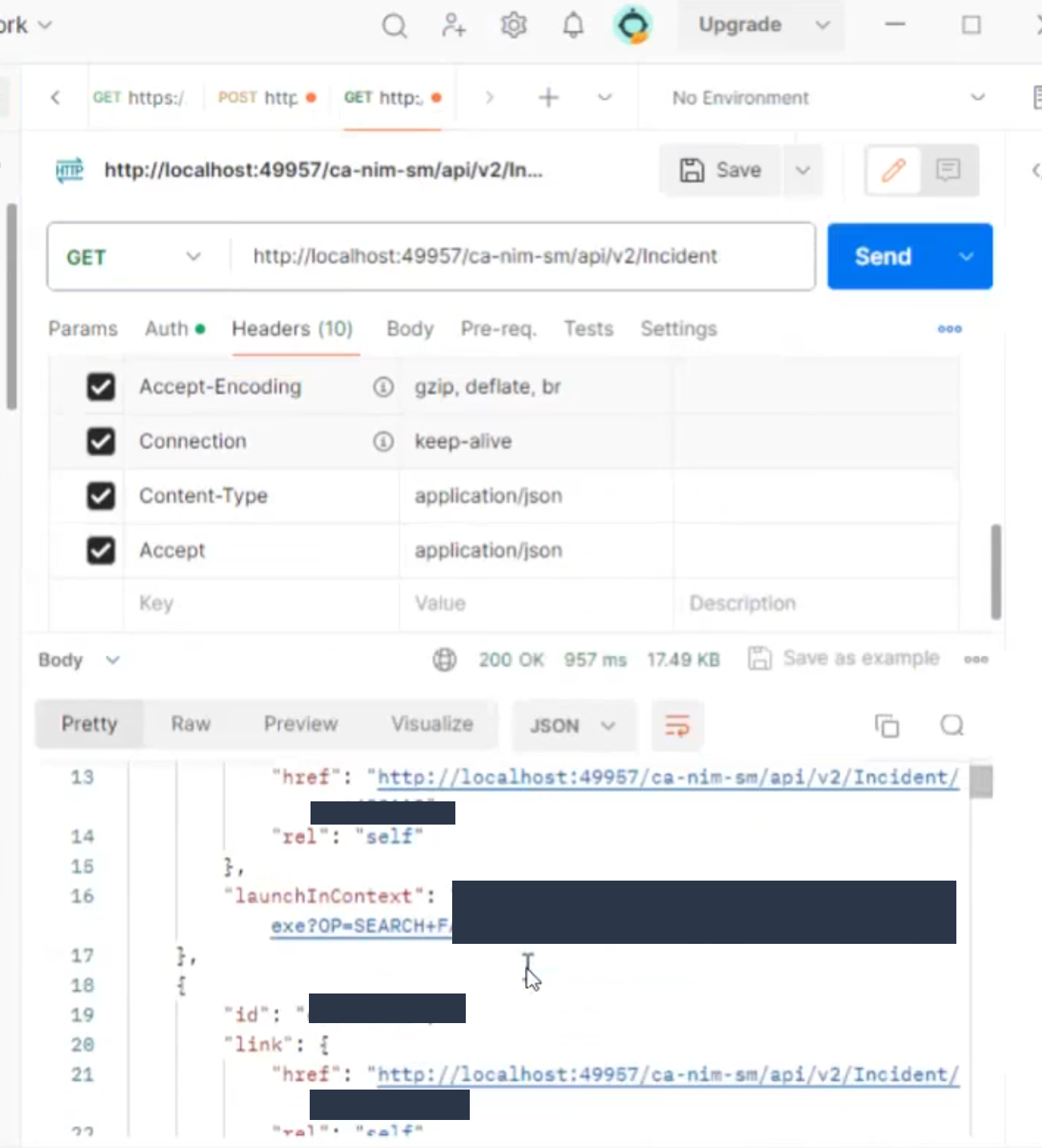Toggle word wrap icon in response
The image size is (1042, 1148).
pos(677,726)
